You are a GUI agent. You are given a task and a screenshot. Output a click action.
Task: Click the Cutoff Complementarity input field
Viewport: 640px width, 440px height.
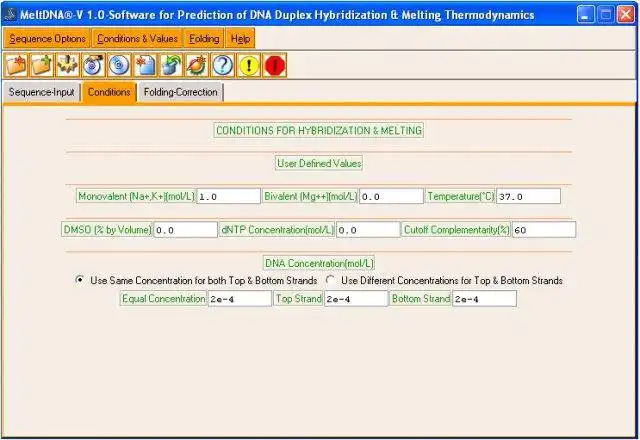(x=544, y=230)
